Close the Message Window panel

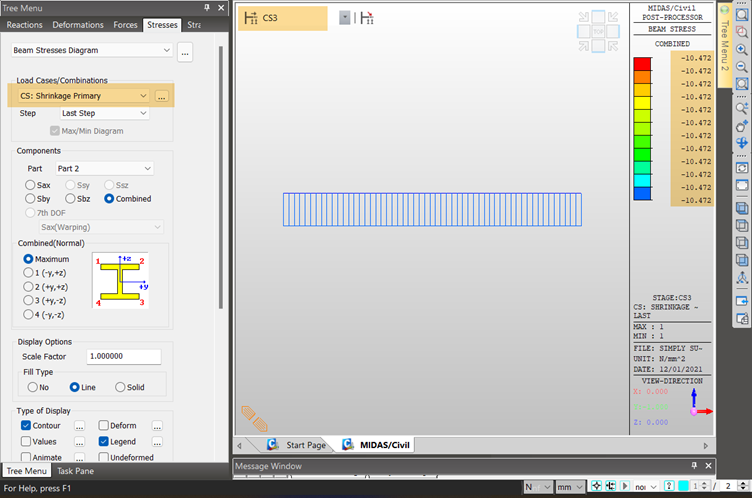pyautogui.click(x=707, y=465)
